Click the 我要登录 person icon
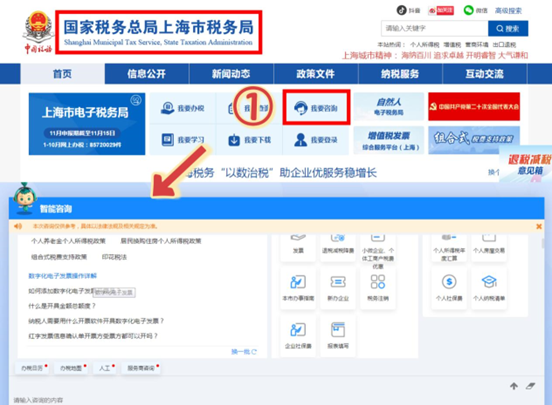Viewport: 552px width, 405px height. click(300, 140)
